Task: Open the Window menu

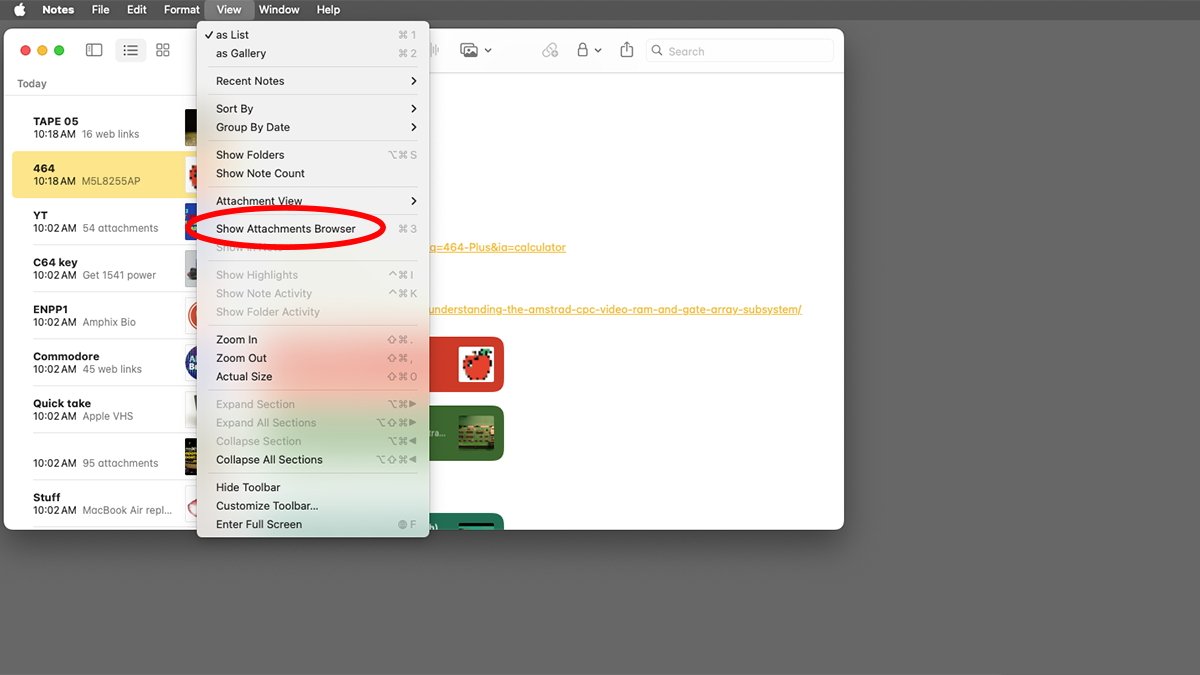Action: click(279, 9)
